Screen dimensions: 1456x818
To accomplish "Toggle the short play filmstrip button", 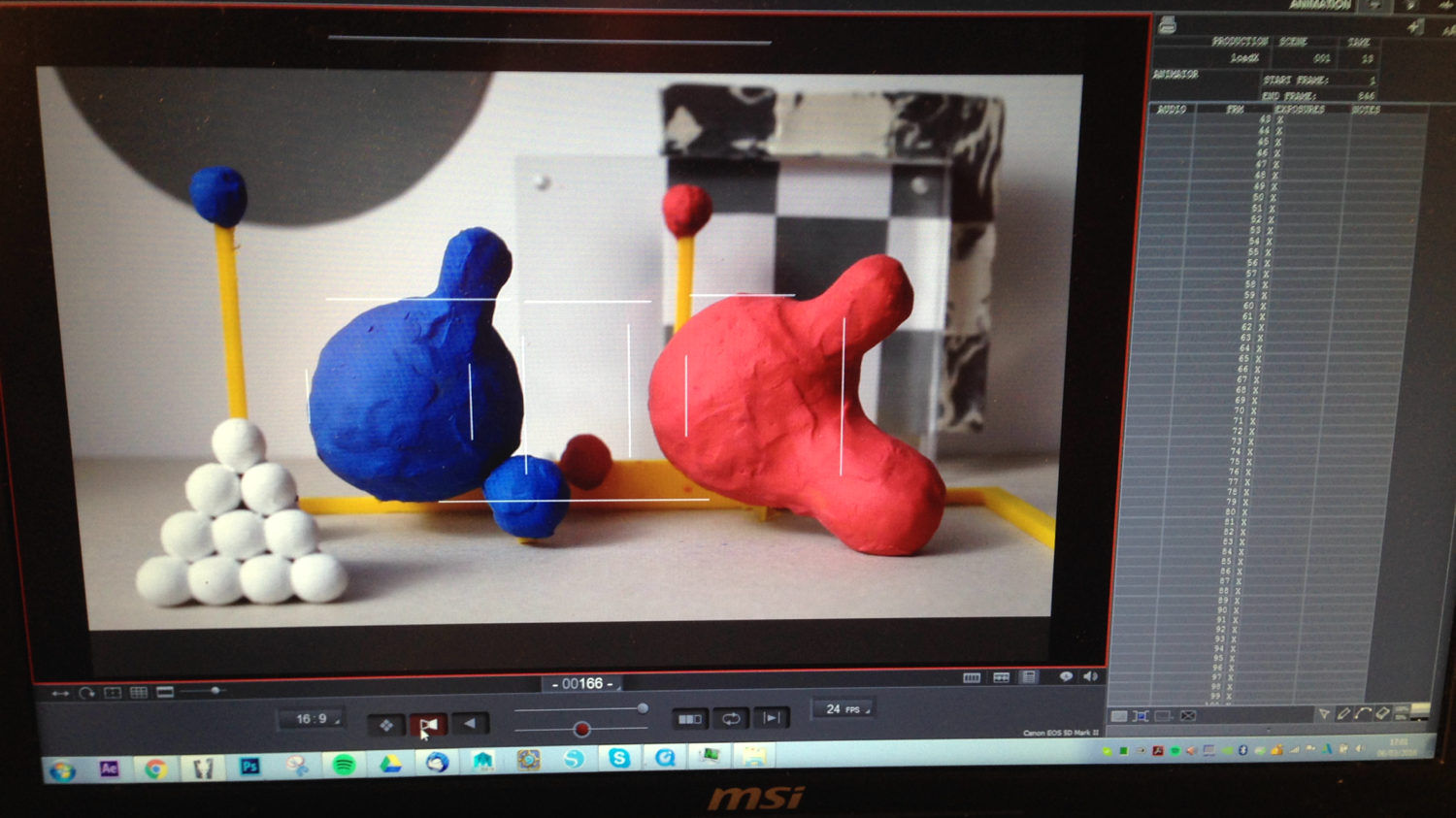I will pos(690,719).
